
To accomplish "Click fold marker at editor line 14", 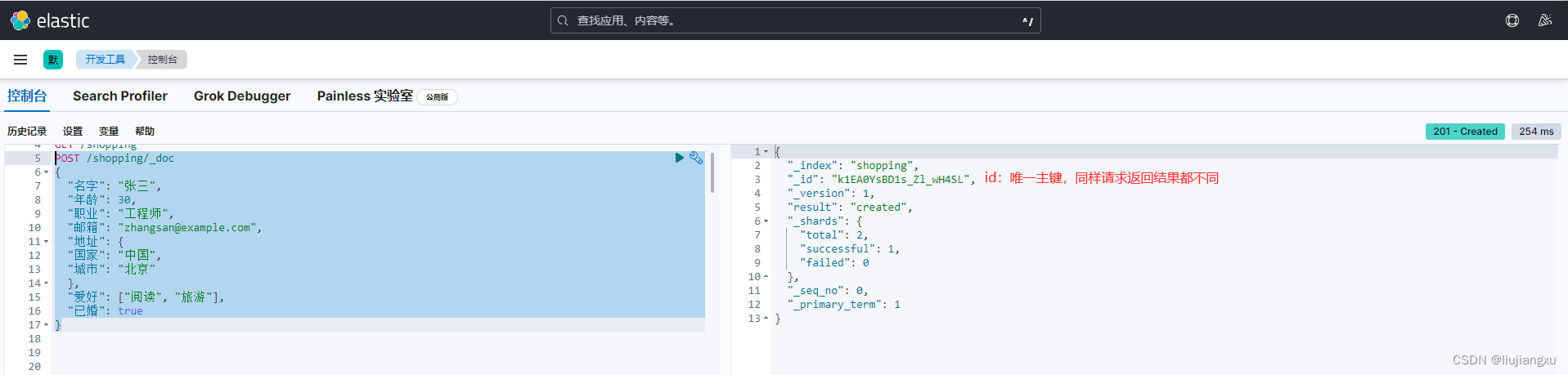I will 47,283.
